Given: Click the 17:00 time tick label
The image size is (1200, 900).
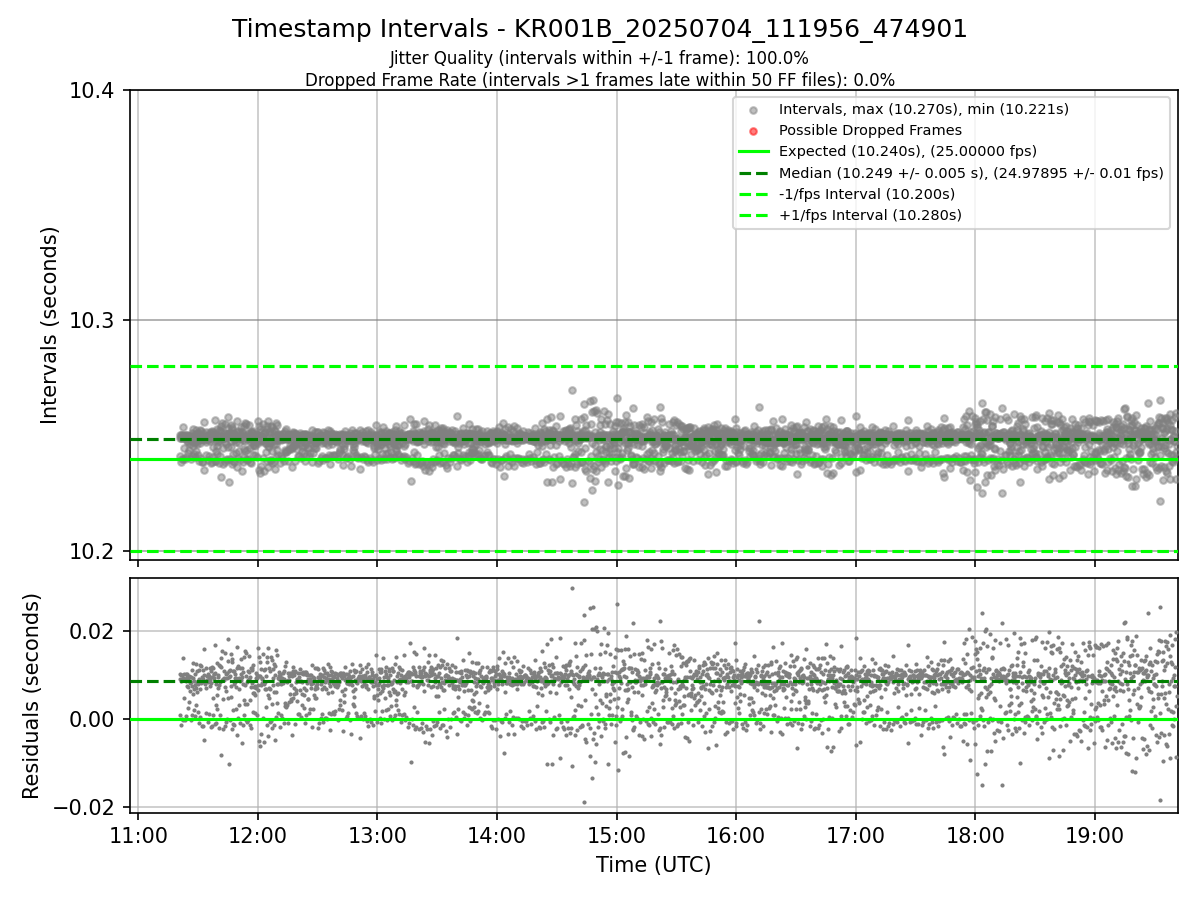Looking at the screenshot, I should pyautogui.click(x=856, y=834).
